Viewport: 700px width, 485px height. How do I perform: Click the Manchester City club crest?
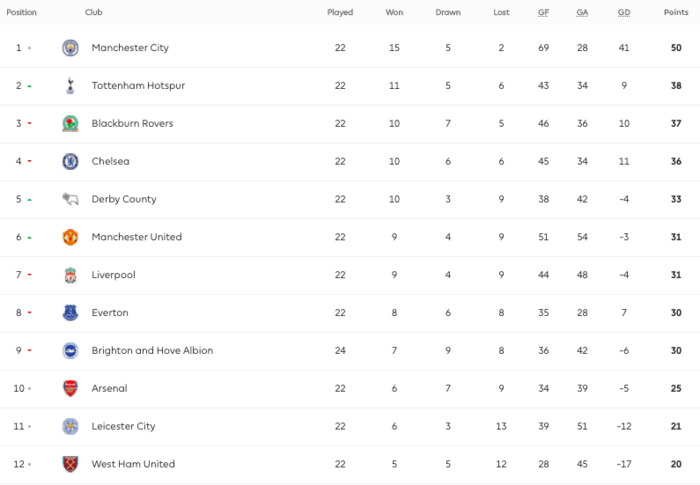tap(70, 48)
